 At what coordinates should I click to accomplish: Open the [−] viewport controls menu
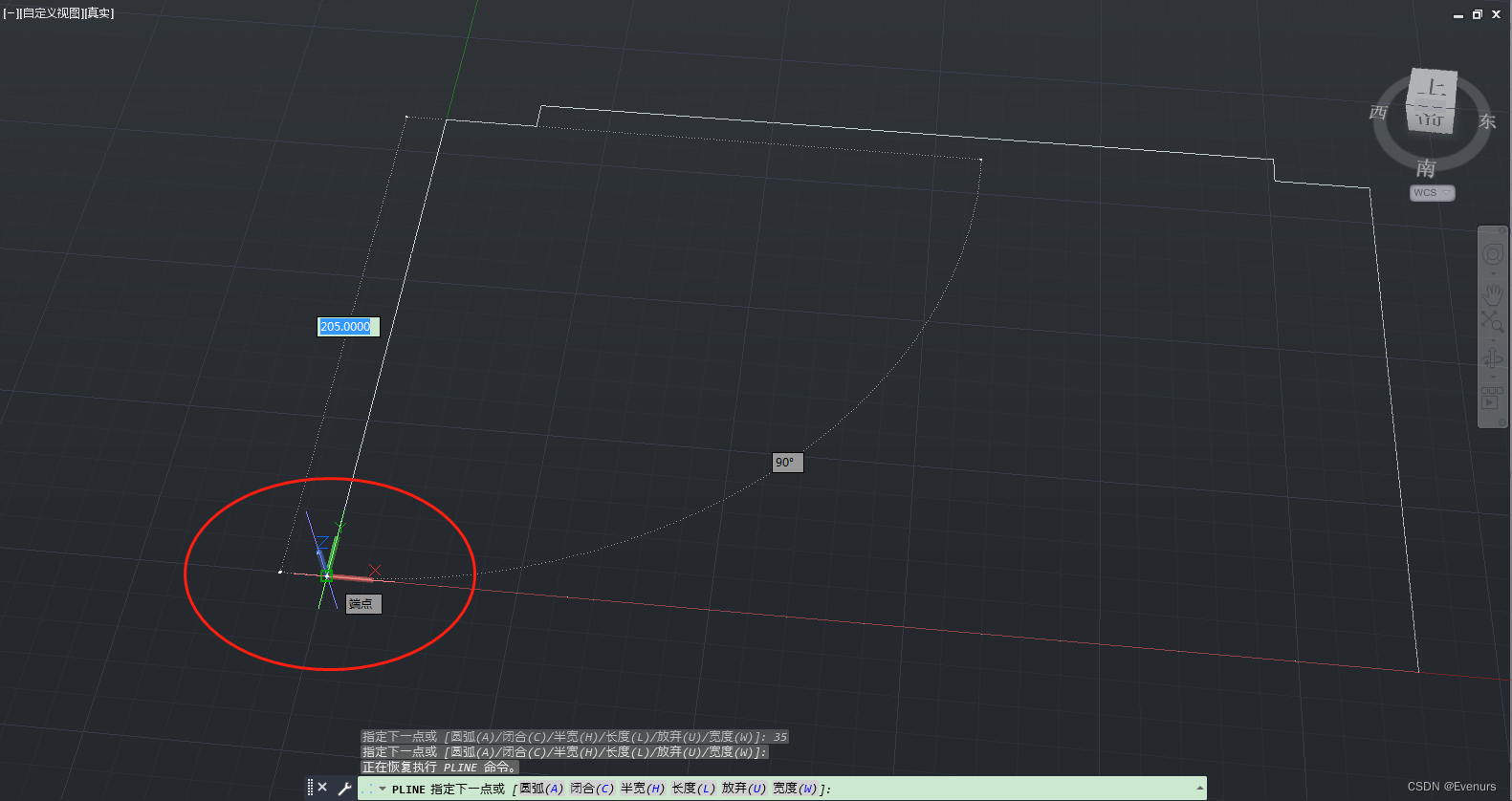10,13
